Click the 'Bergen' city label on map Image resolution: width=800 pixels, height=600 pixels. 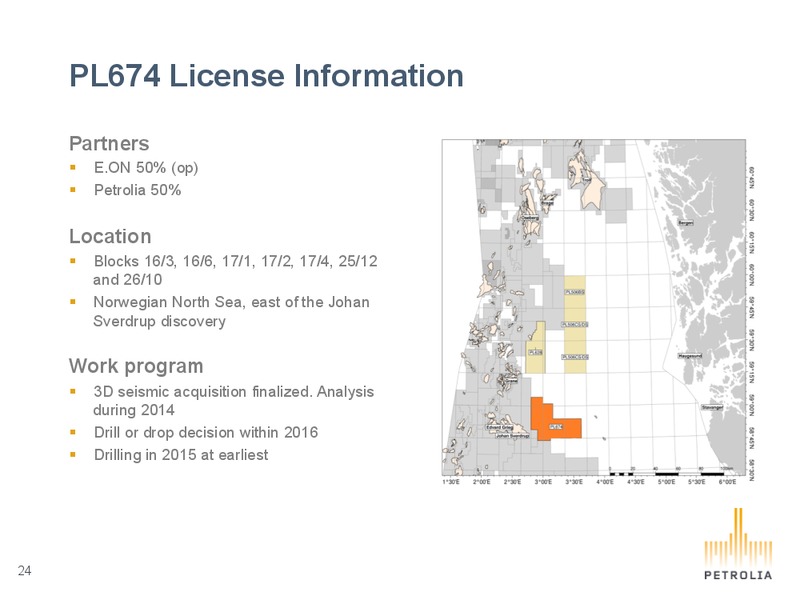tap(685, 223)
